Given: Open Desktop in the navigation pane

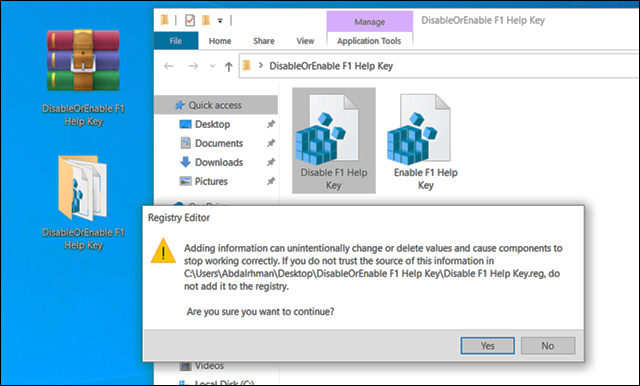Looking at the screenshot, I should (212, 124).
